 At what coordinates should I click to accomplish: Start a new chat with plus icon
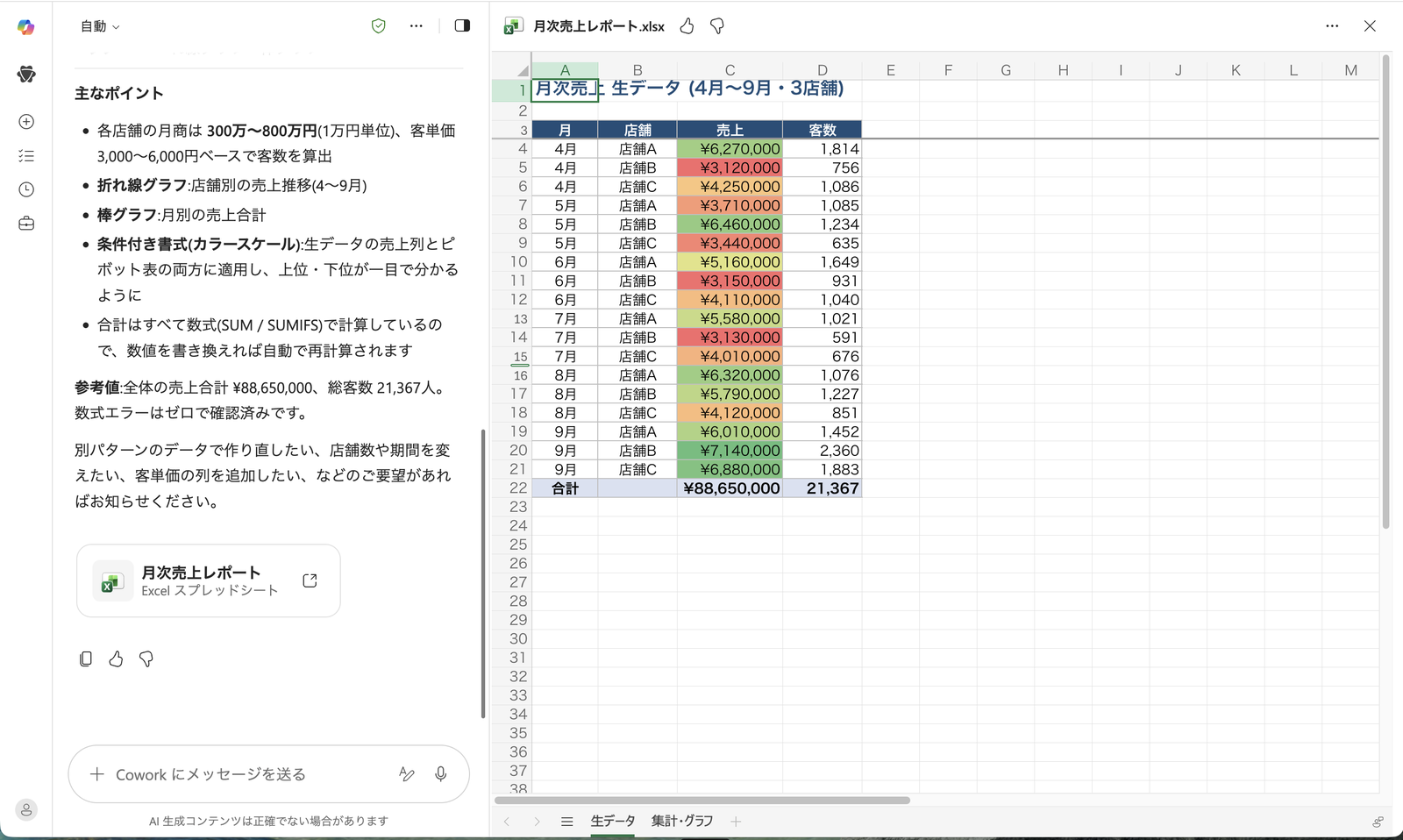pos(26,122)
